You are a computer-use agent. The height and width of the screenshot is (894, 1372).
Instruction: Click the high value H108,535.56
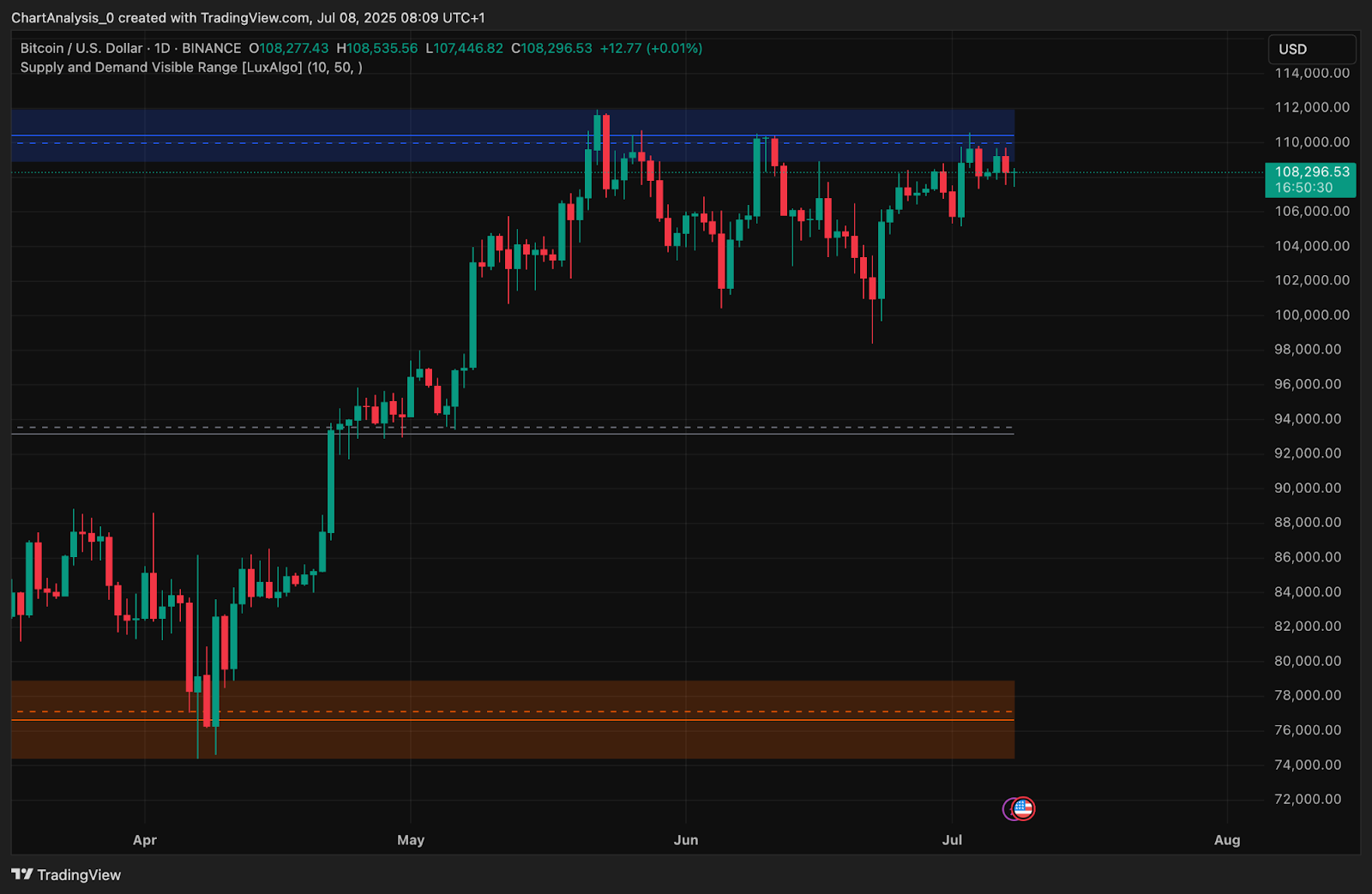(377, 48)
